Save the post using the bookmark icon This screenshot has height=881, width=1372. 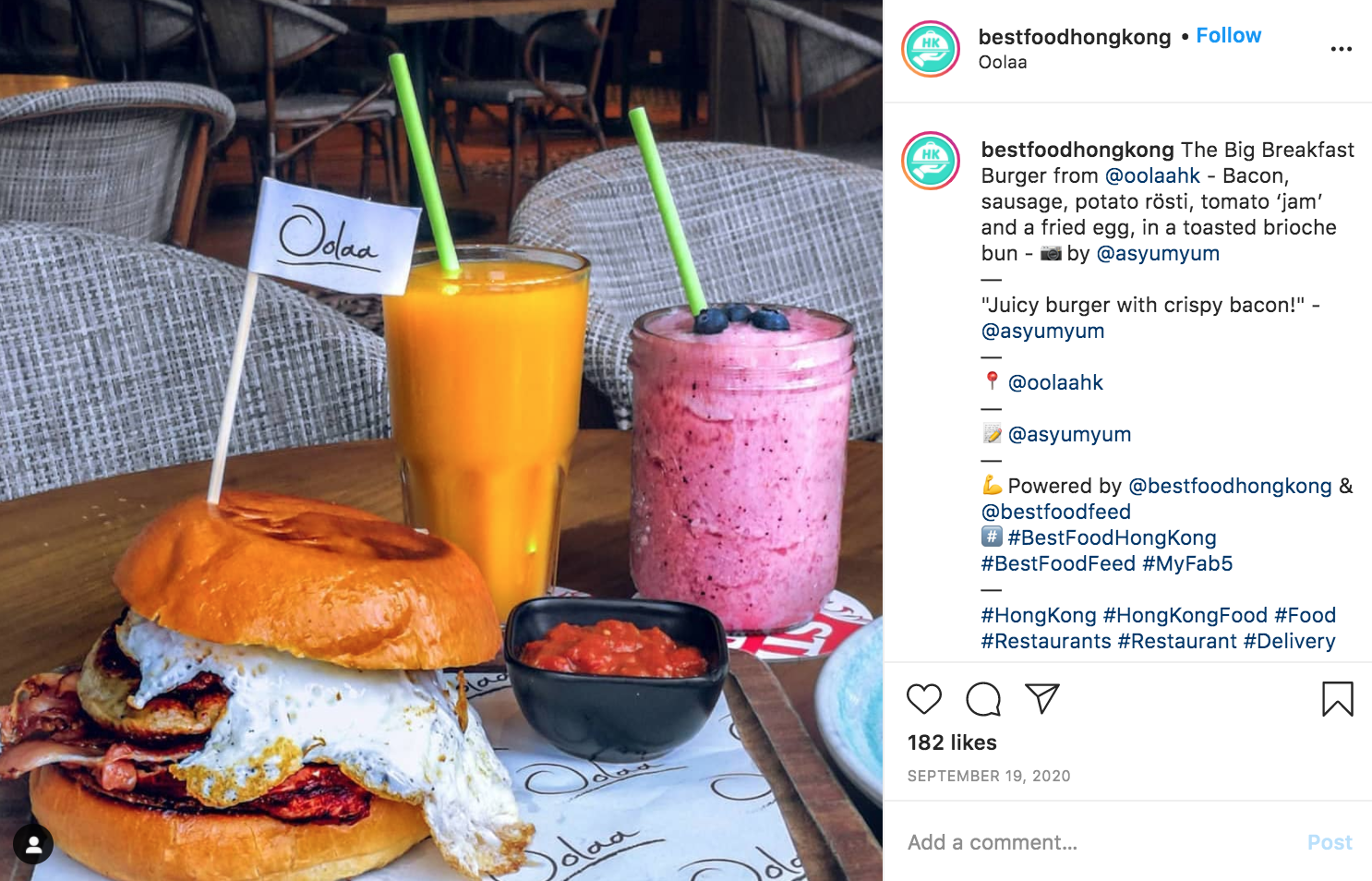[1338, 699]
